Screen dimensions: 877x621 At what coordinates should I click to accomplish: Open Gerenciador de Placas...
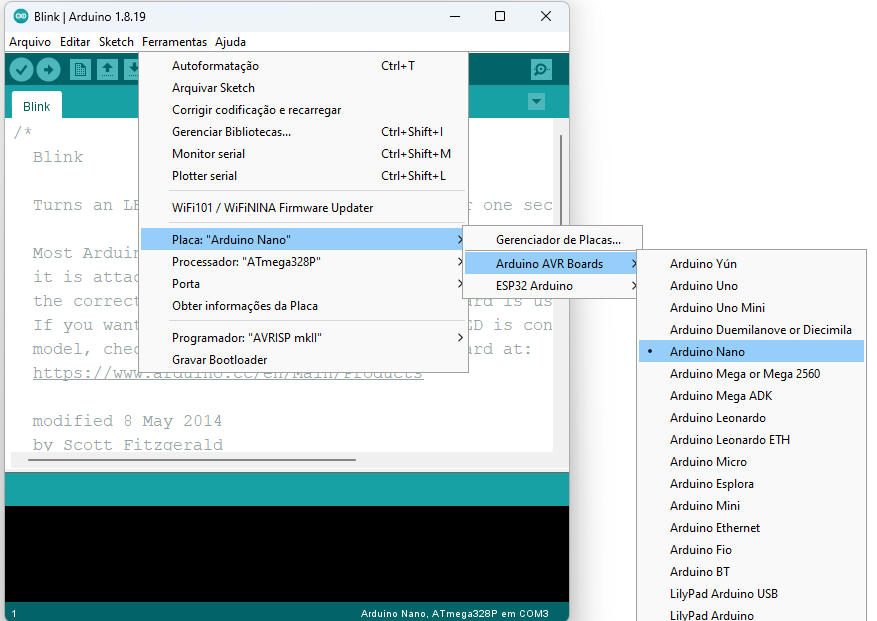point(553,240)
